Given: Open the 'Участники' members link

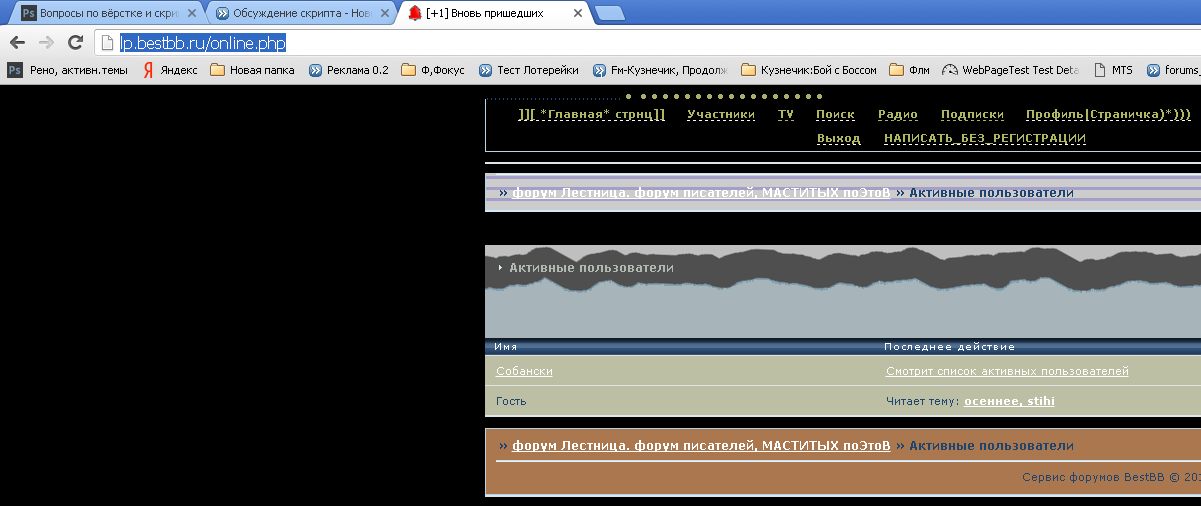Looking at the screenshot, I should pyautogui.click(x=721, y=115).
